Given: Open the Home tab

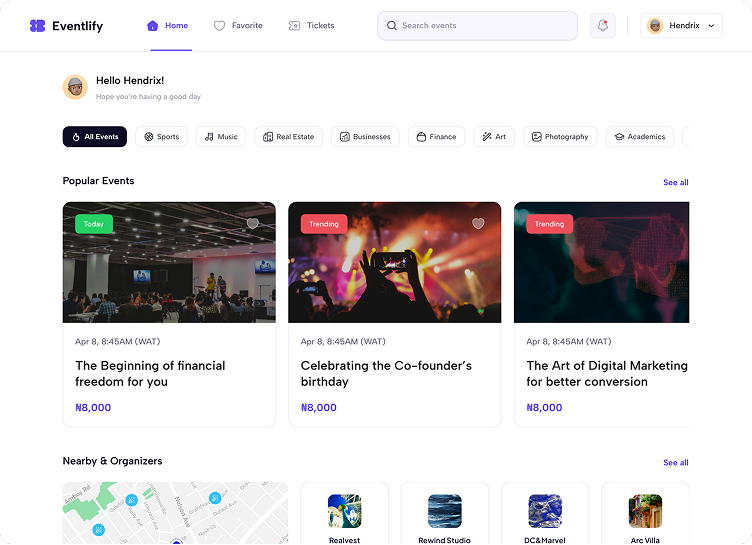Looking at the screenshot, I should [x=168, y=25].
